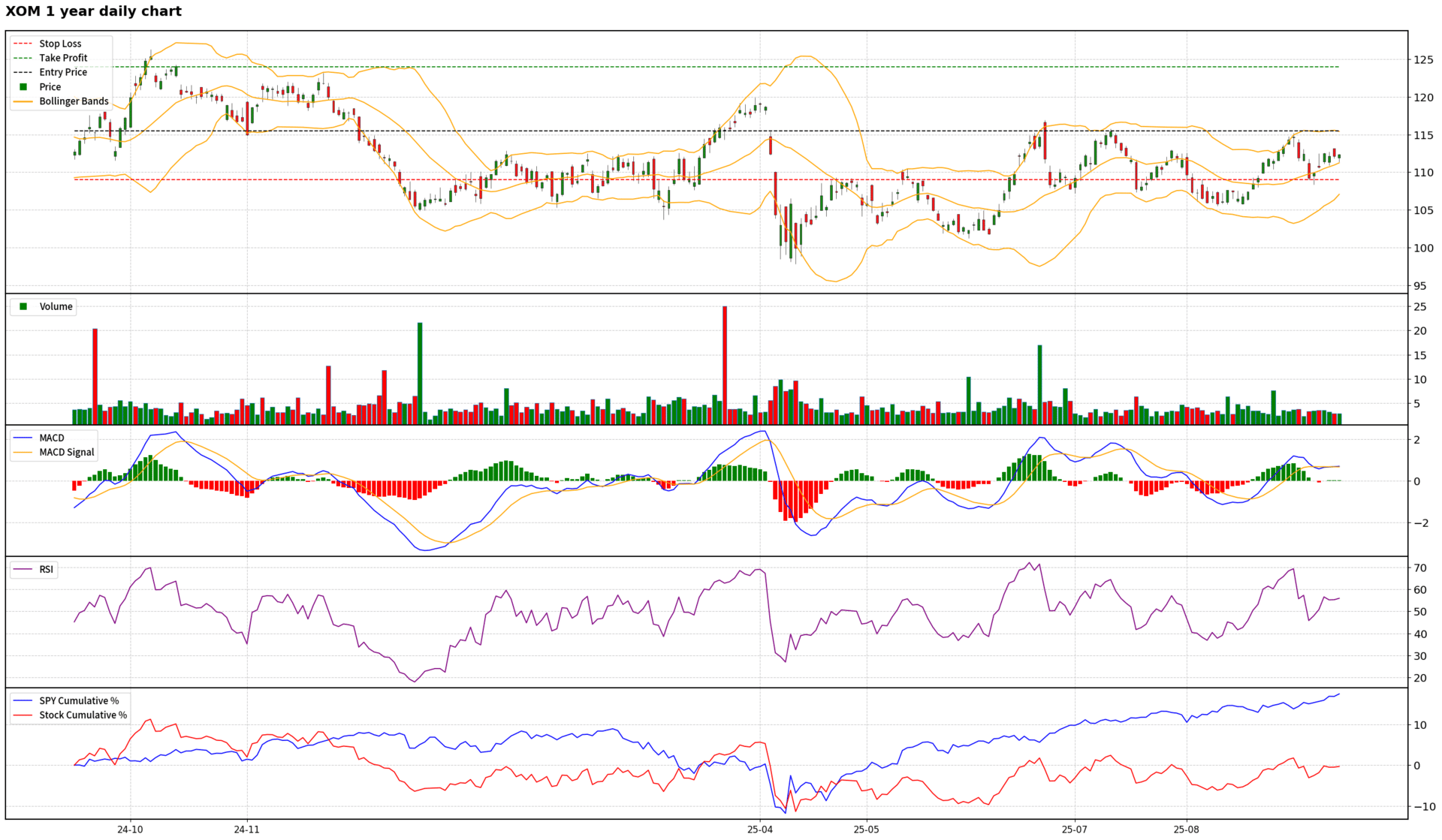Screen dimensions: 1442x840
Task: Click the 24-10 date axis label
Action: coord(130,829)
